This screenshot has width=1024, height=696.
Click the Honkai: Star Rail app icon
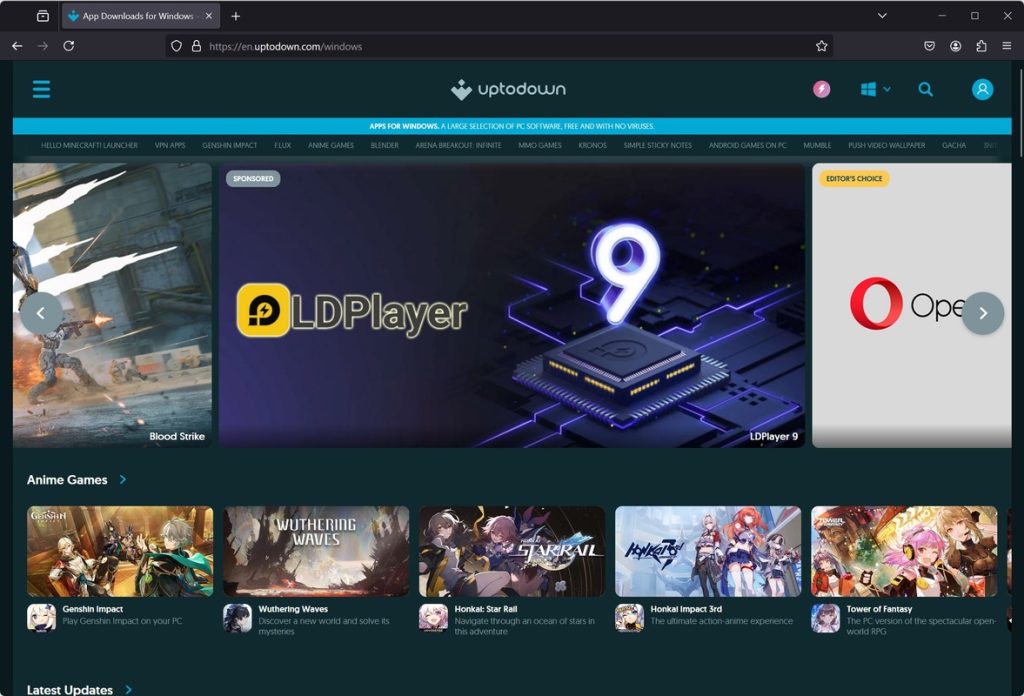pos(434,618)
